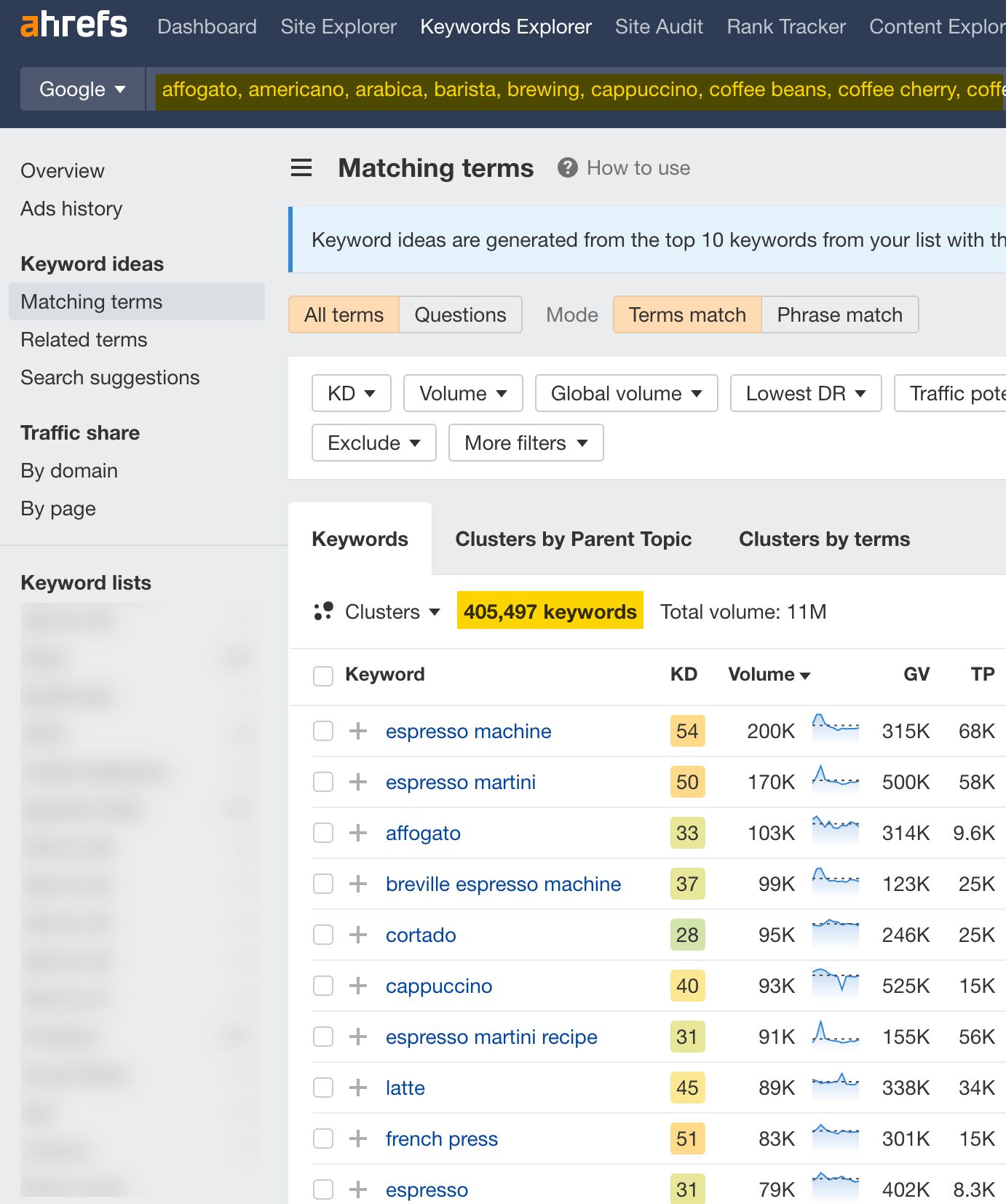The width and height of the screenshot is (1006, 1204).
Task: Check the breville espresso machine row checkbox
Action: [323, 884]
